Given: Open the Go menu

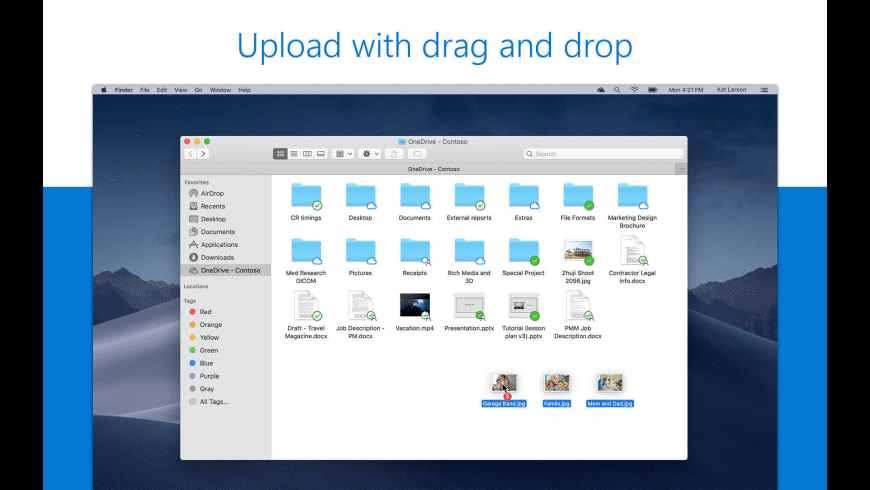Looking at the screenshot, I should pyautogui.click(x=198, y=90).
